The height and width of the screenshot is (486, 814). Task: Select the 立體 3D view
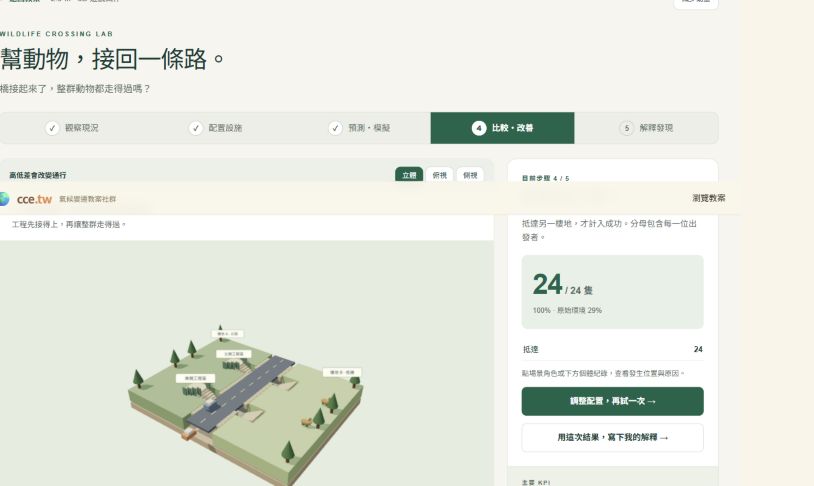tap(409, 174)
